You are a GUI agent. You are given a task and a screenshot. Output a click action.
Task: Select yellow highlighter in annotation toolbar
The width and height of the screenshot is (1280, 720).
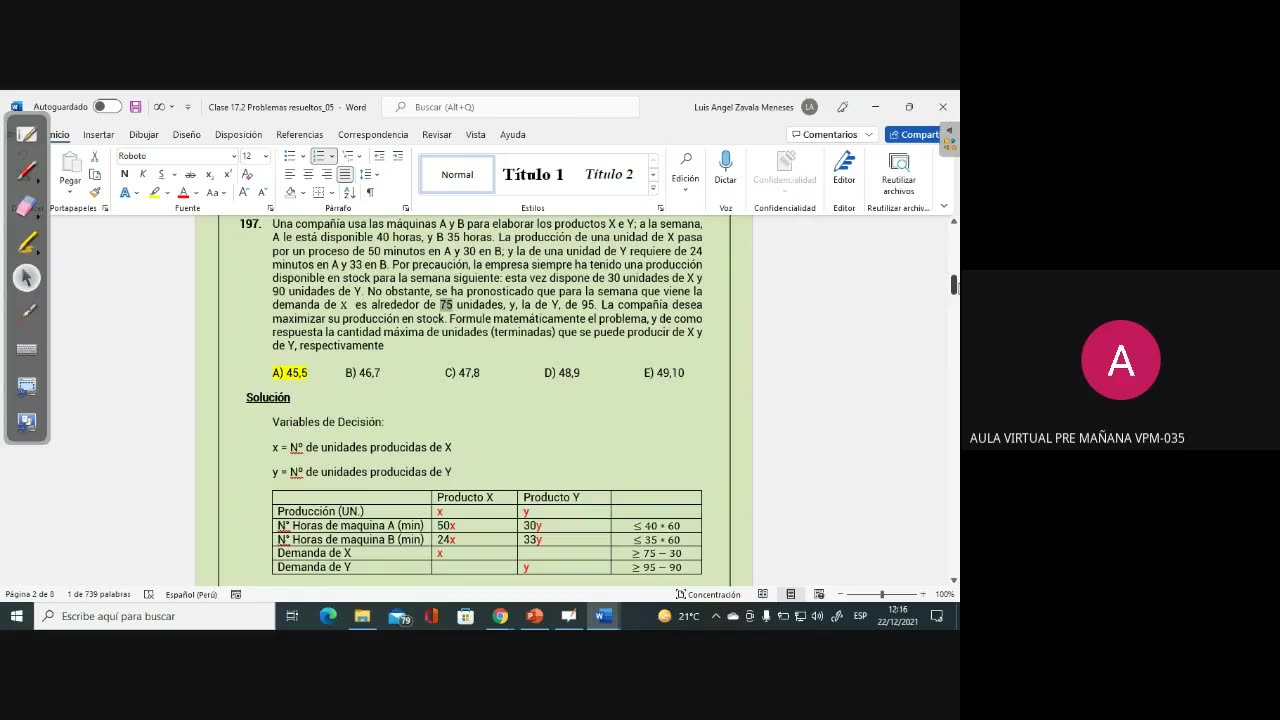[27, 242]
